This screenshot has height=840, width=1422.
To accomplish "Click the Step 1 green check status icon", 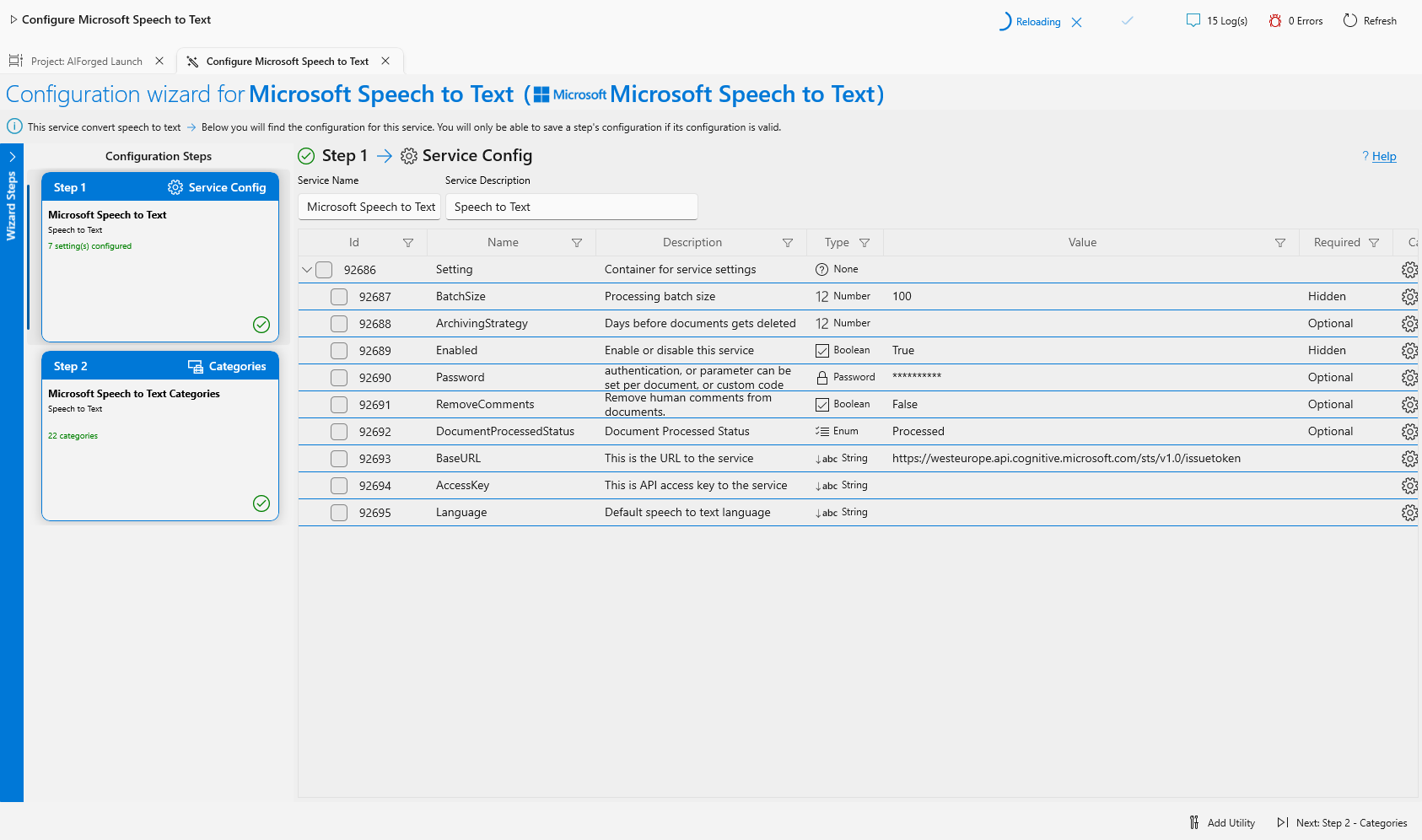I will [261, 325].
